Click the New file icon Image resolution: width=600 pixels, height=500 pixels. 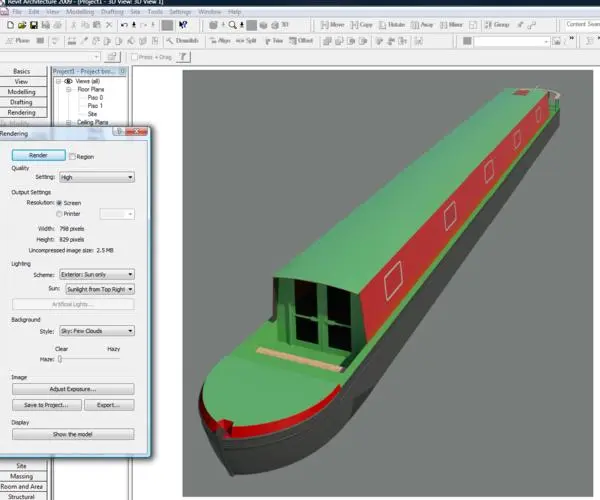pyautogui.click(x=10, y=25)
